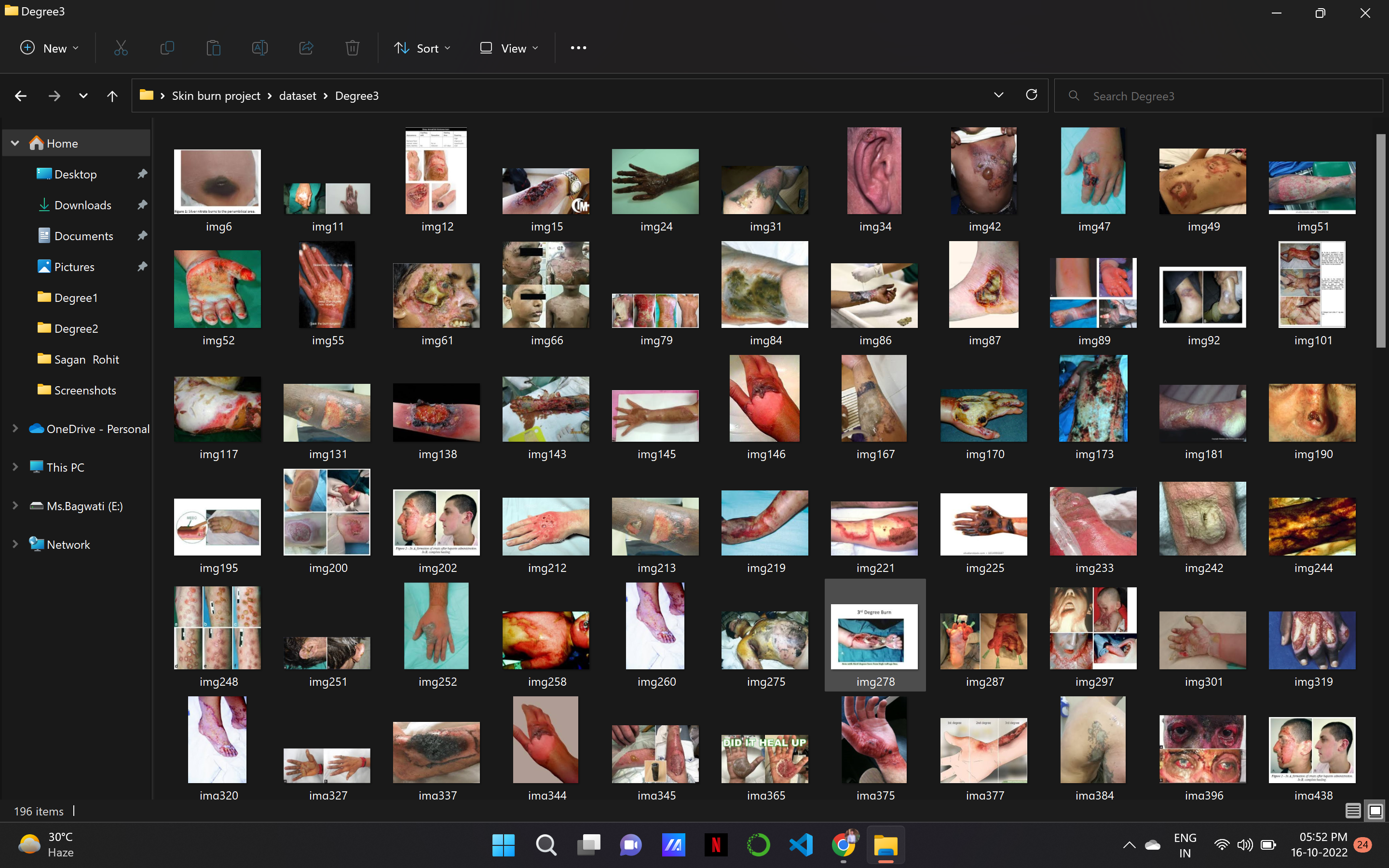Screen dimensions: 1389x868
Task: Click the Cut scissors icon in toolbar
Action: [x=121, y=48]
